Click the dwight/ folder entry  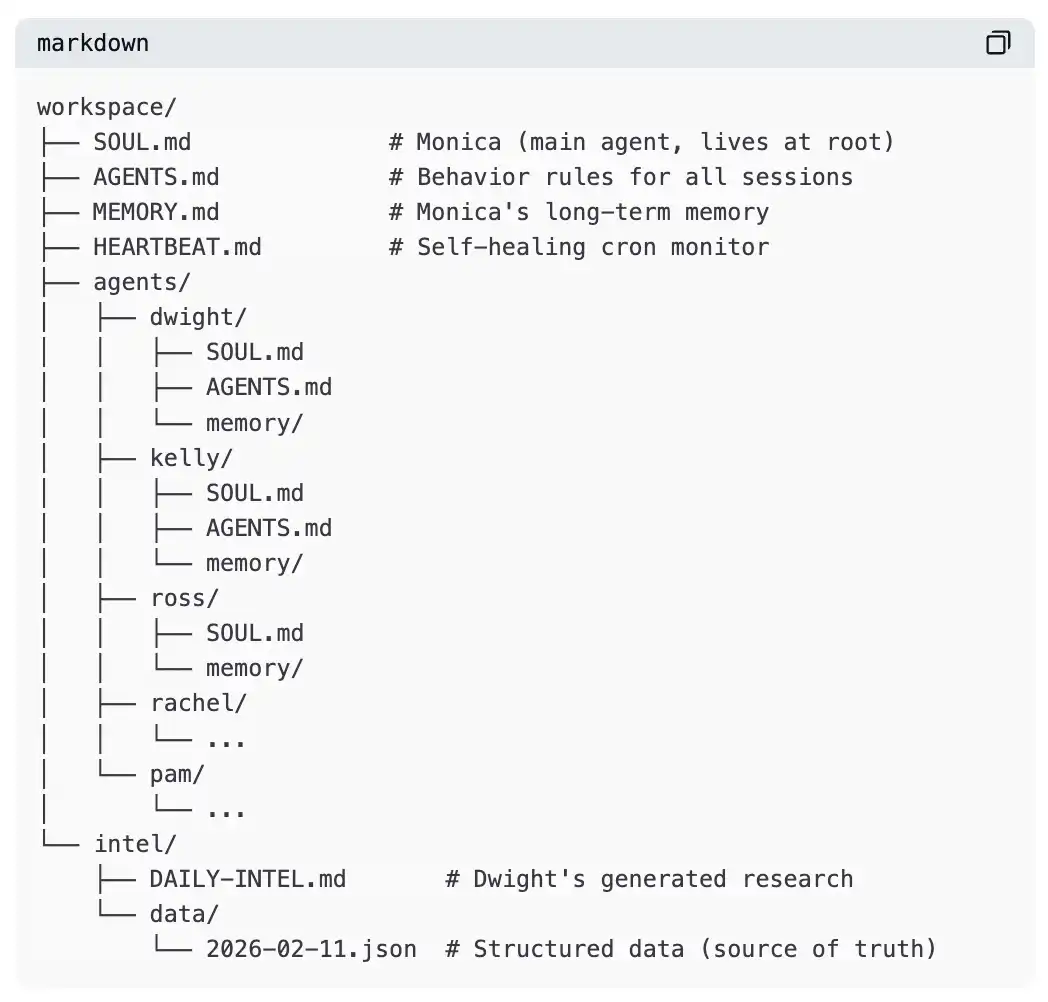197,317
